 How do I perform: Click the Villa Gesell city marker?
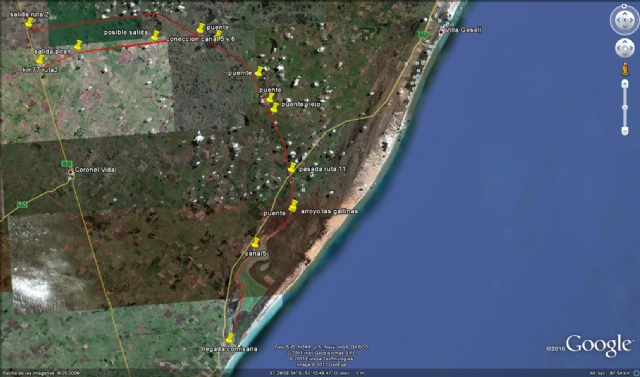(x=441, y=32)
